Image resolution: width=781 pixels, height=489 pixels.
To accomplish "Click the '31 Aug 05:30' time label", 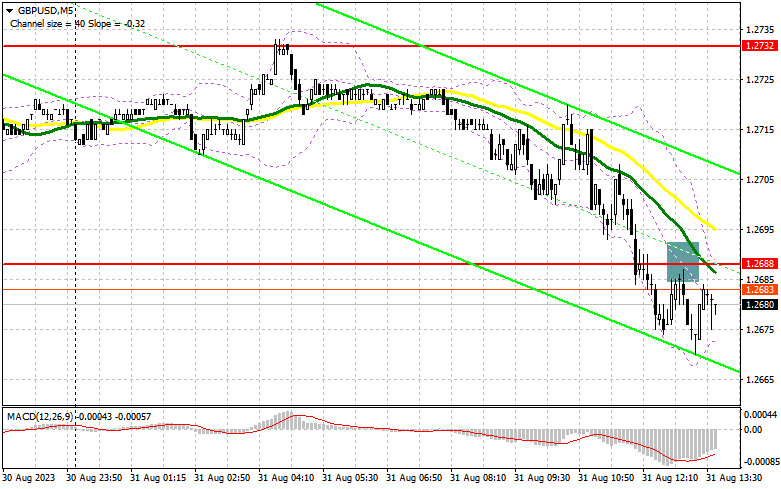I will (x=350, y=478).
